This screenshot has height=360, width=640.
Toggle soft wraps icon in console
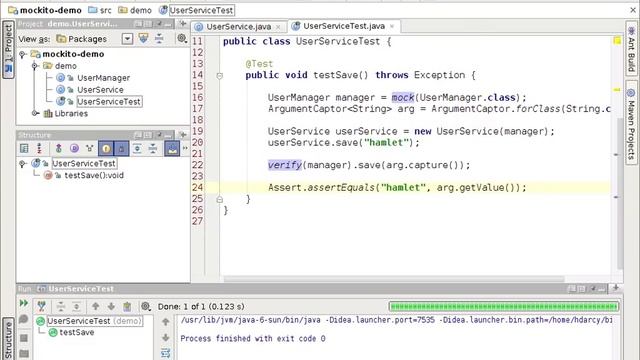click(x=165, y=353)
